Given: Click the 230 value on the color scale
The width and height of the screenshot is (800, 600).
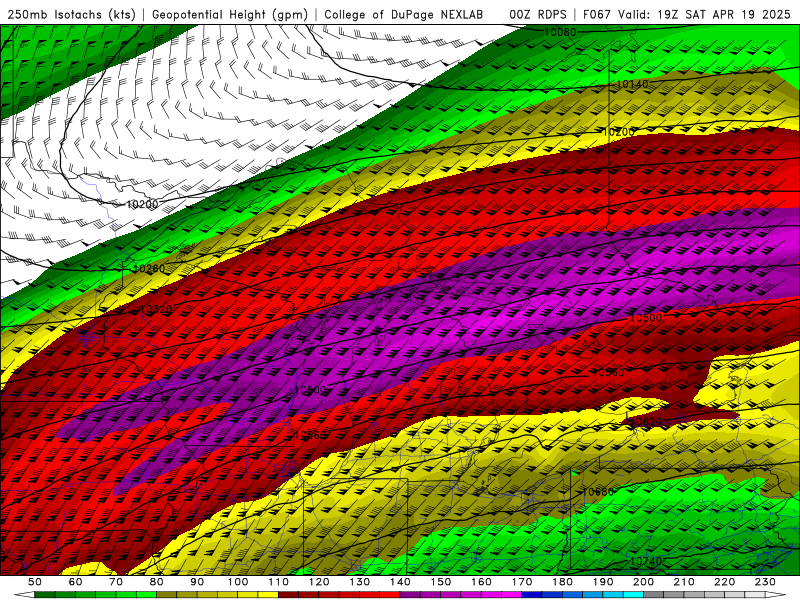Looking at the screenshot, I should pos(765,582).
